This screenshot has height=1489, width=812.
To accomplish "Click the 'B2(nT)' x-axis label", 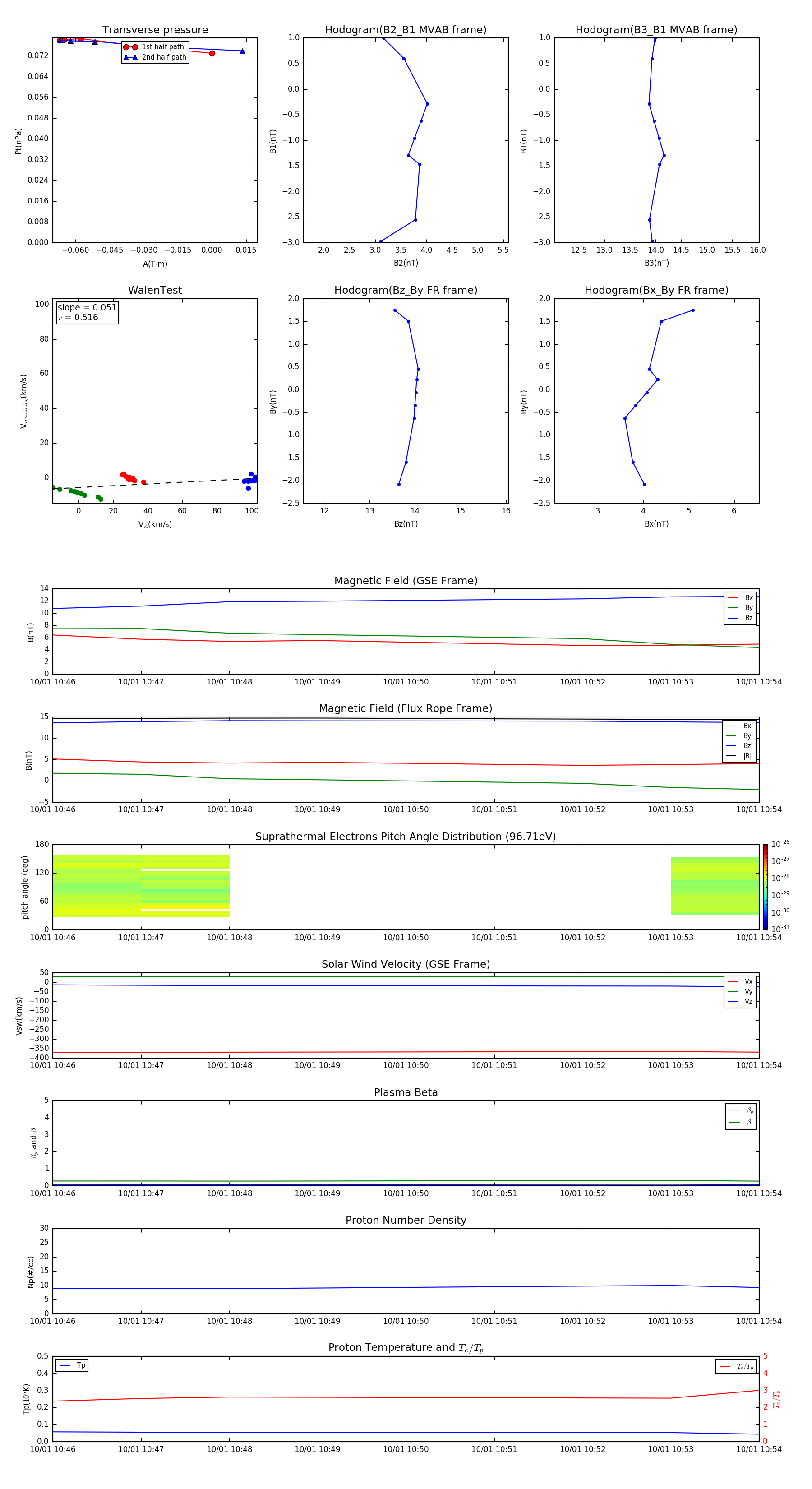I will click(406, 263).
